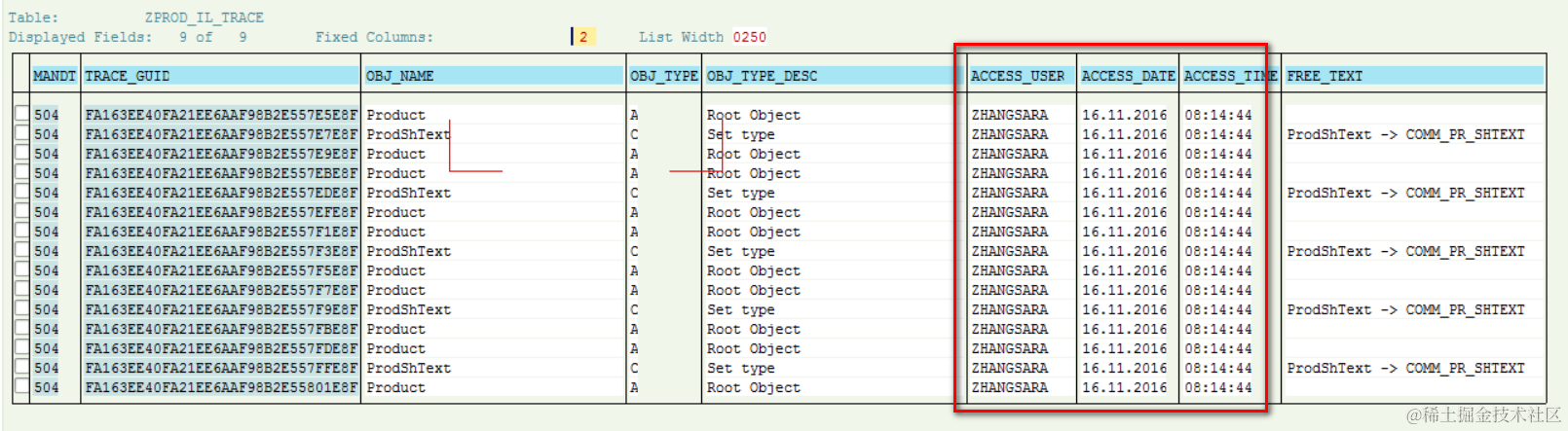Select GUID cell FA163EE40FA21EE6AAF98B2E557E9E8F
This screenshot has height=431, width=1568.
pyautogui.click(x=221, y=154)
